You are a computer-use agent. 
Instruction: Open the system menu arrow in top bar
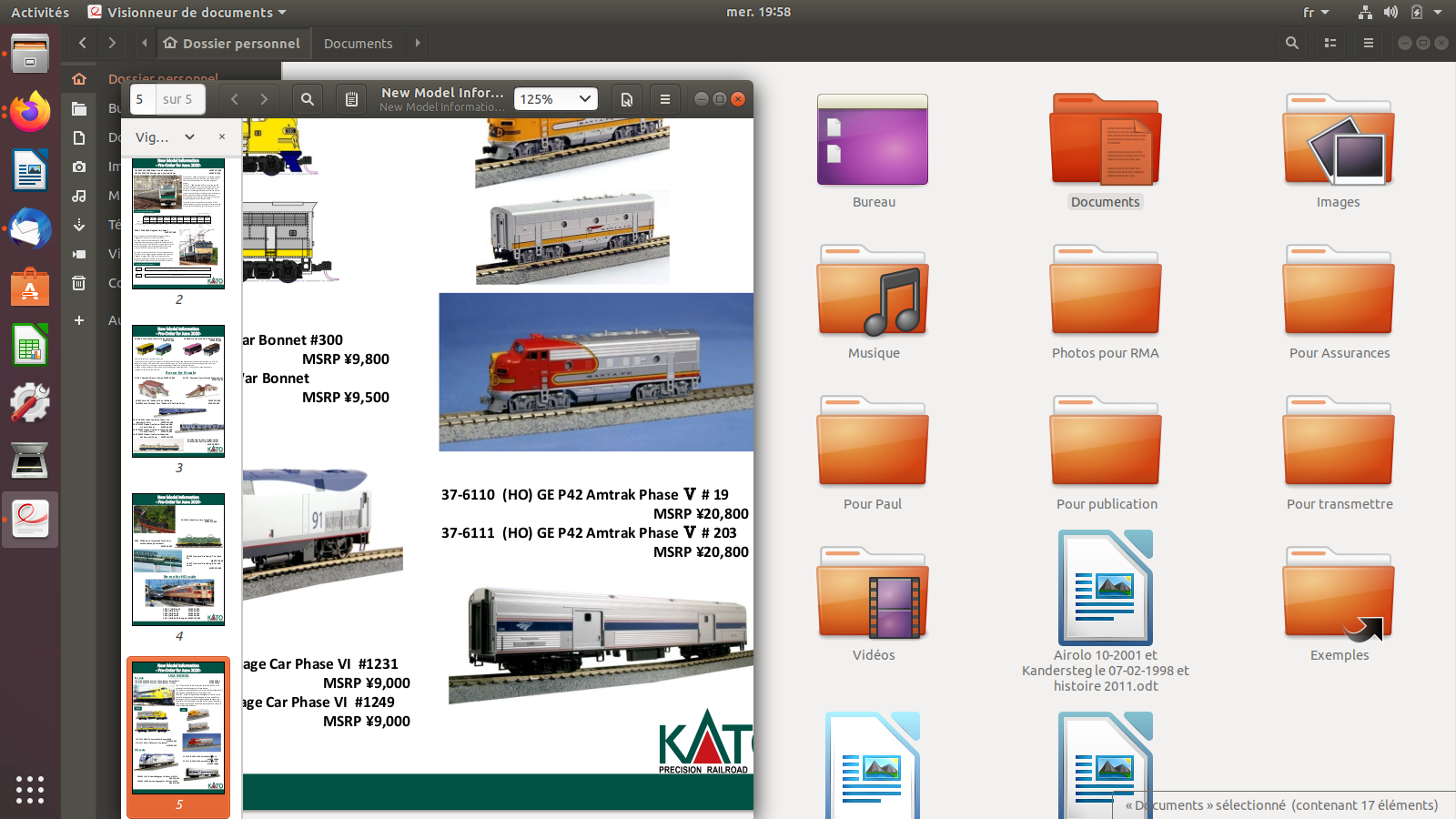coord(1438,12)
